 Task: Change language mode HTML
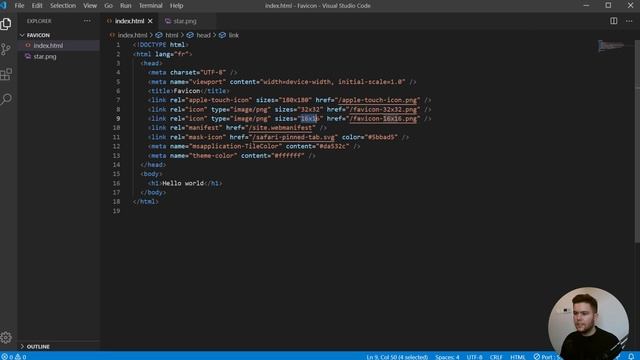pos(518,357)
